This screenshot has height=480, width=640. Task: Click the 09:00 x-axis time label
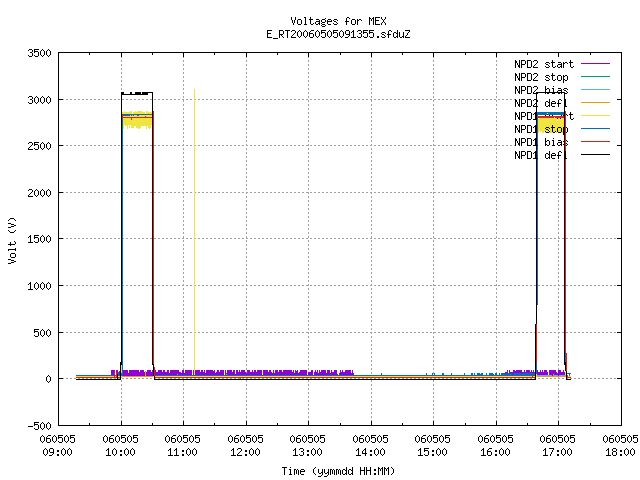[58, 452]
